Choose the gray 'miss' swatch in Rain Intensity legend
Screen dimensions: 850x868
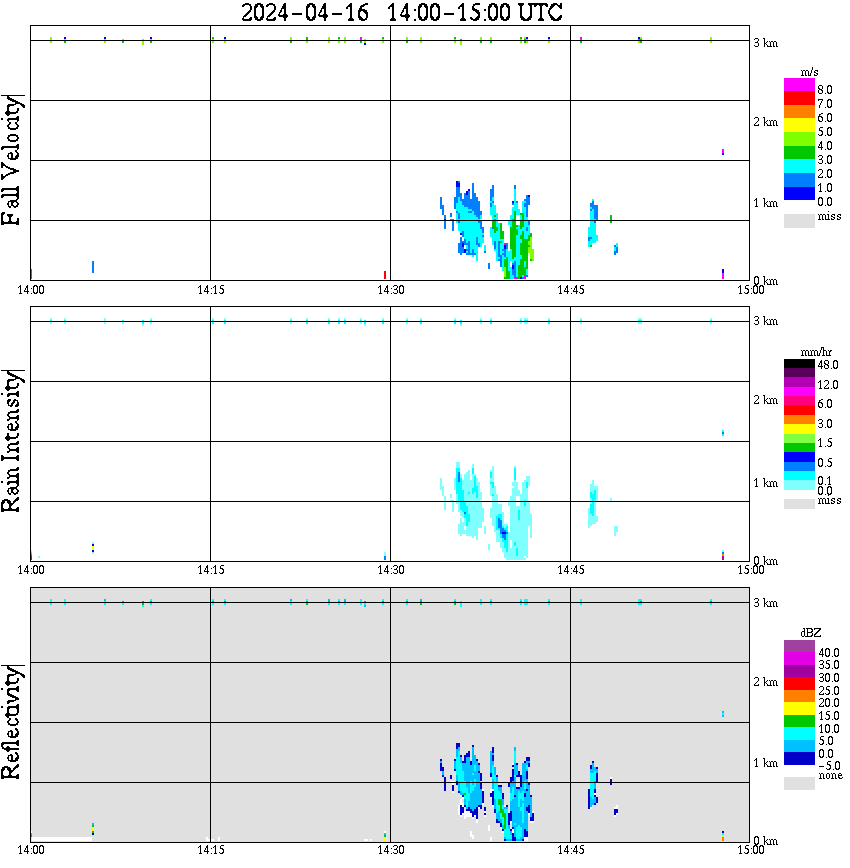799,504
